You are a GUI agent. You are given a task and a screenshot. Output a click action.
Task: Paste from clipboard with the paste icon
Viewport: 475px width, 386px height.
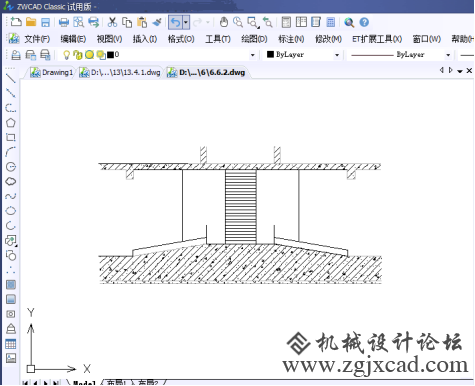click(142, 22)
